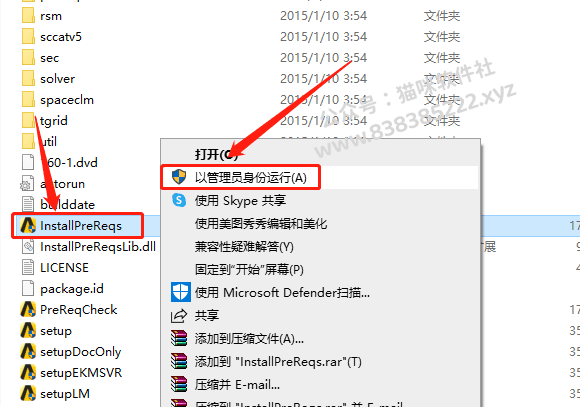Select the autorun settings file icon
Image resolution: width=580 pixels, height=407 pixels.
click(27, 184)
